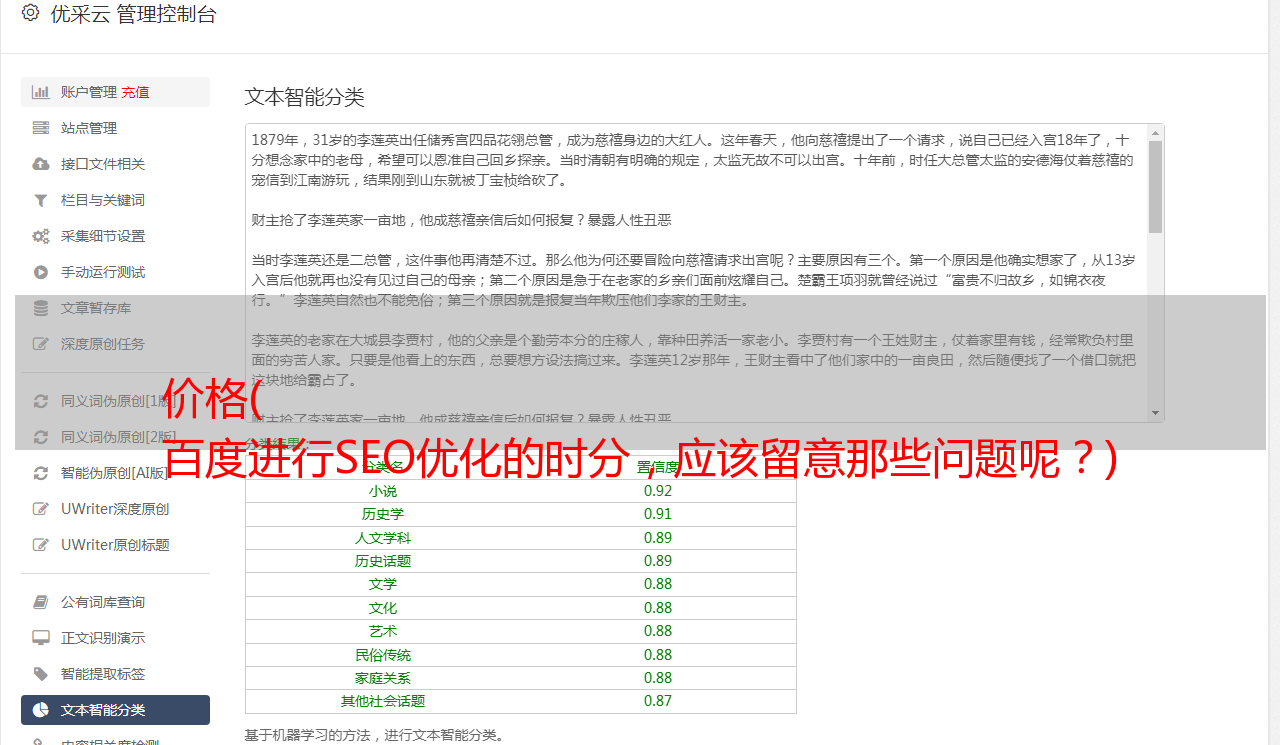Click the refresh icon beside 智能伪原创[AI版]
This screenshot has width=1280, height=745.
[x=40, y=473]
